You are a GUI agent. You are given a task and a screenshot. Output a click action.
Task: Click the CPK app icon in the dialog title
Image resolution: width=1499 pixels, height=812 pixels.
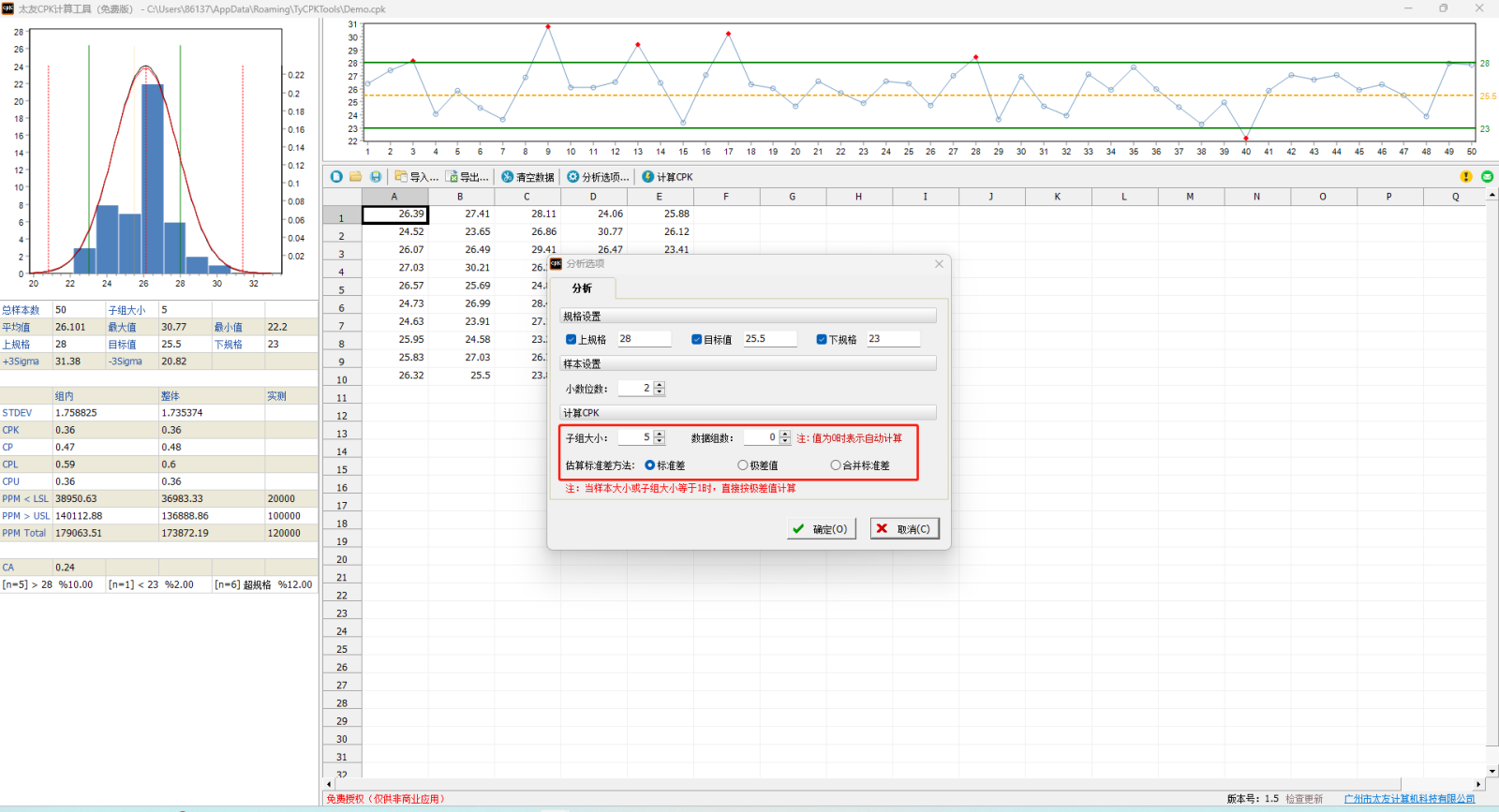point(556,263)
